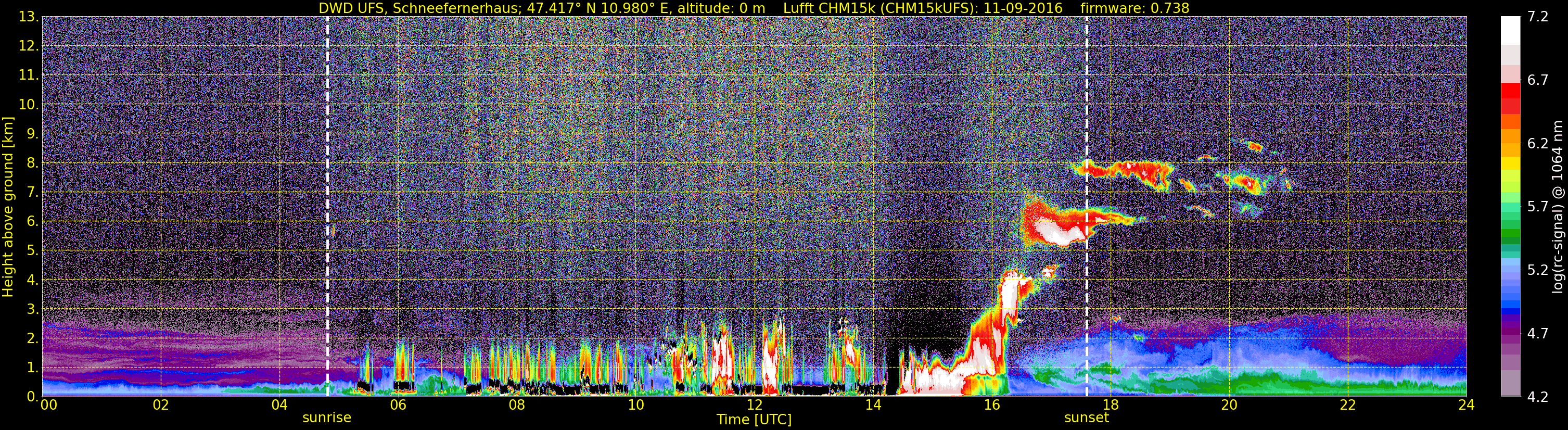Click the white top of the colorbar

(x=1510, y=30)
